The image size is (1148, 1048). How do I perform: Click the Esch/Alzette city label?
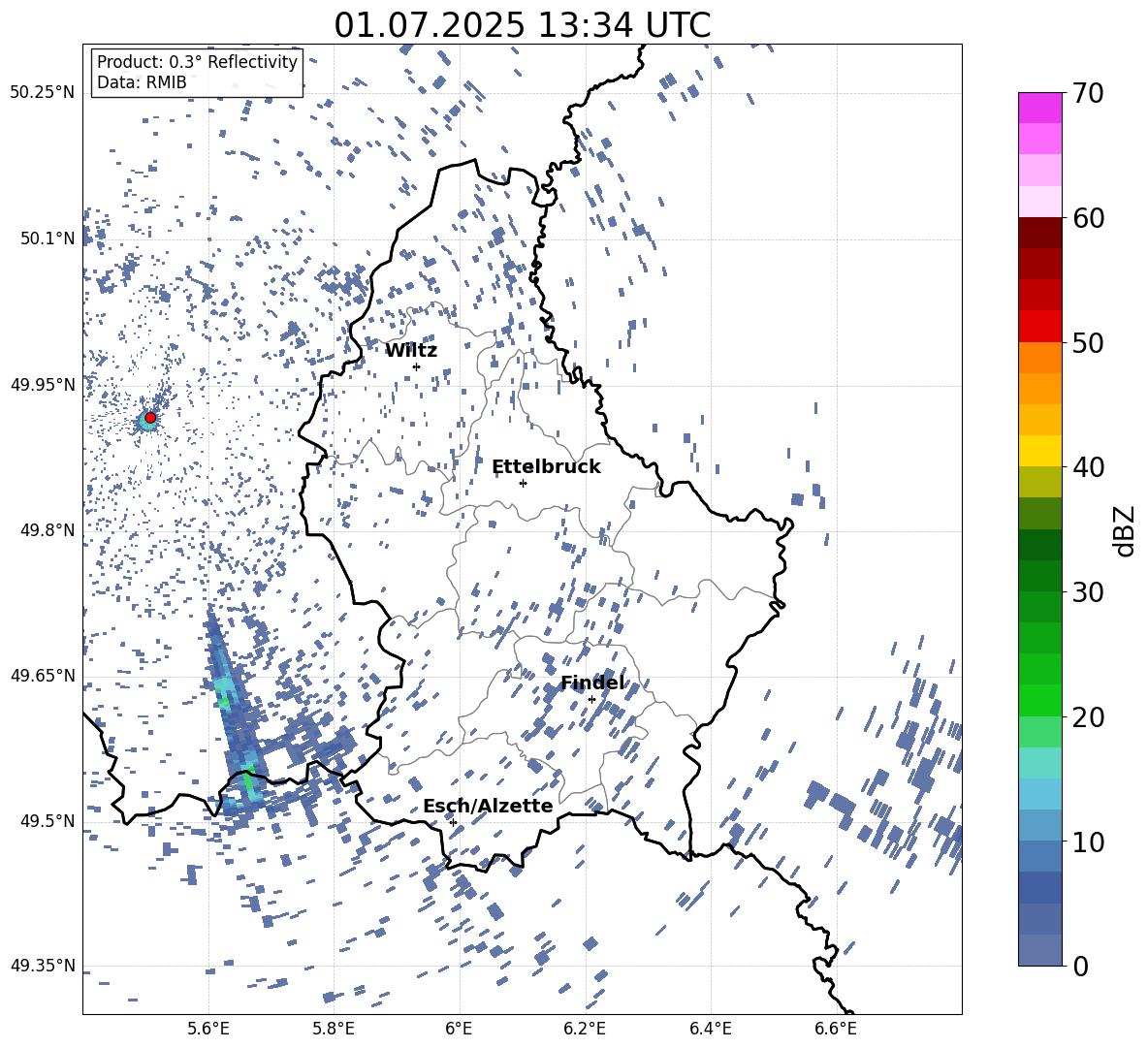click(x=488, y=806)
